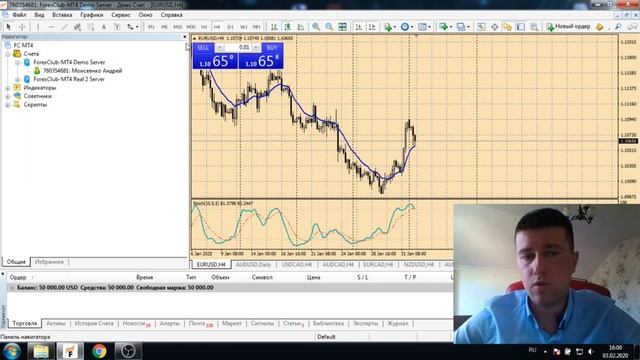Open OBS Studio from taskbar
This screenshot has height=360, width=640.
coord(128,351)
